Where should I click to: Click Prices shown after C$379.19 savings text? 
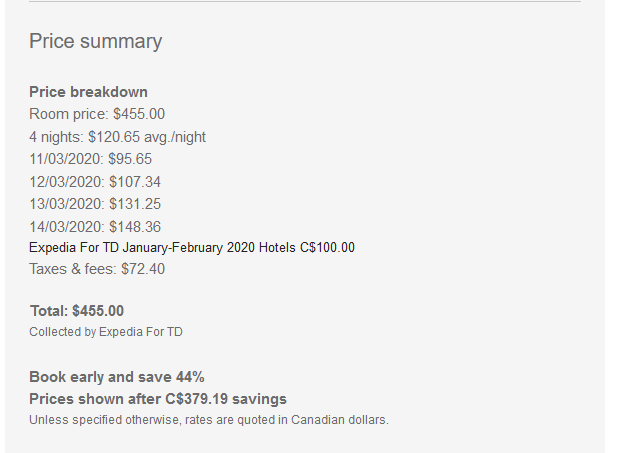(157, 399)
